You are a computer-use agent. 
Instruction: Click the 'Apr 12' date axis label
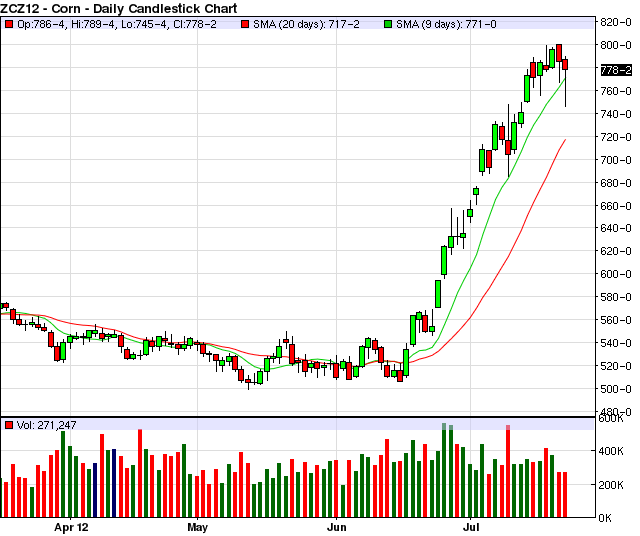point(71,527)
